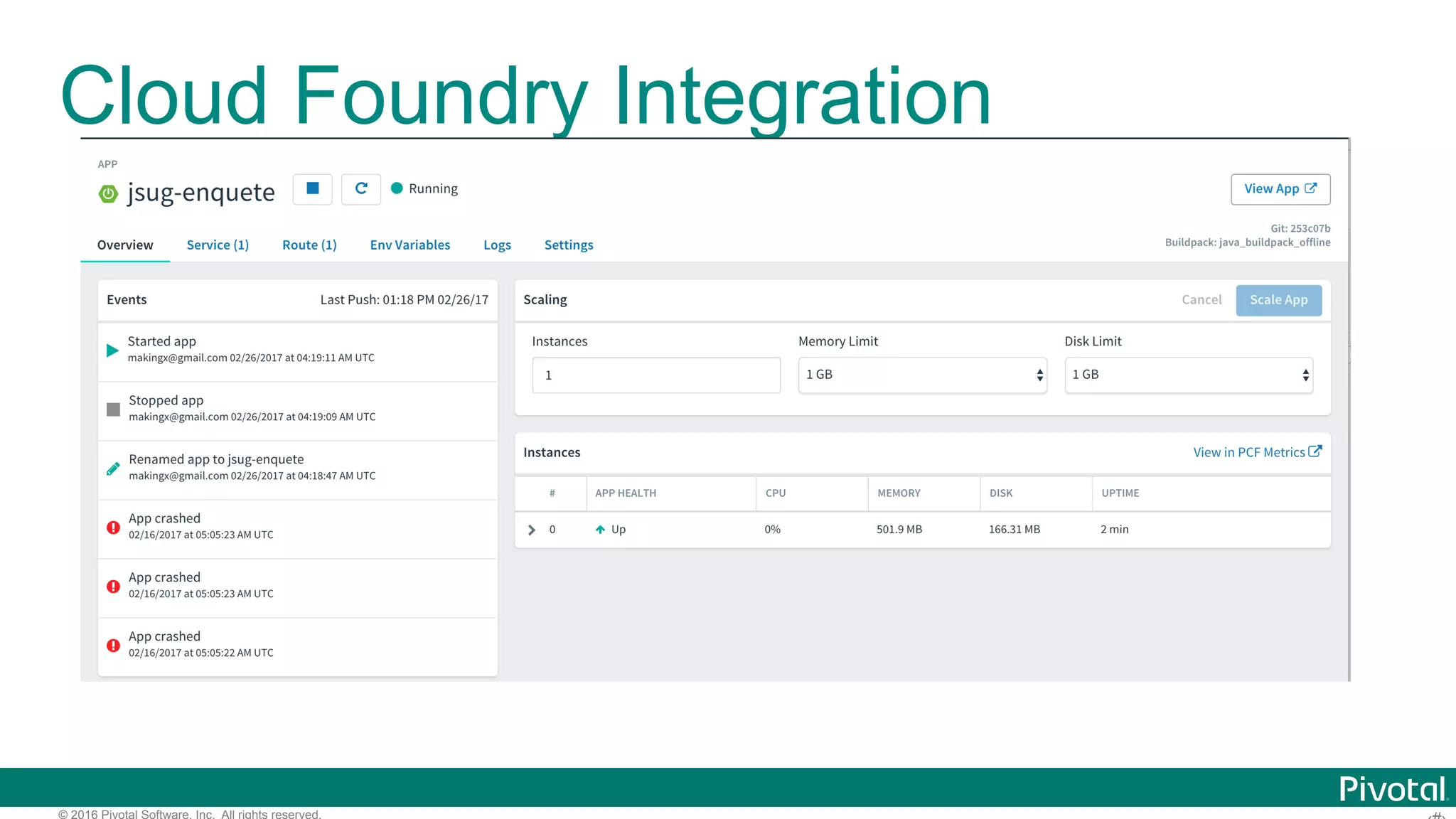Click the restart app circular arrow icon
Image resolution: width=1456 pixels, height=819 pixels.
pos(361,189)
